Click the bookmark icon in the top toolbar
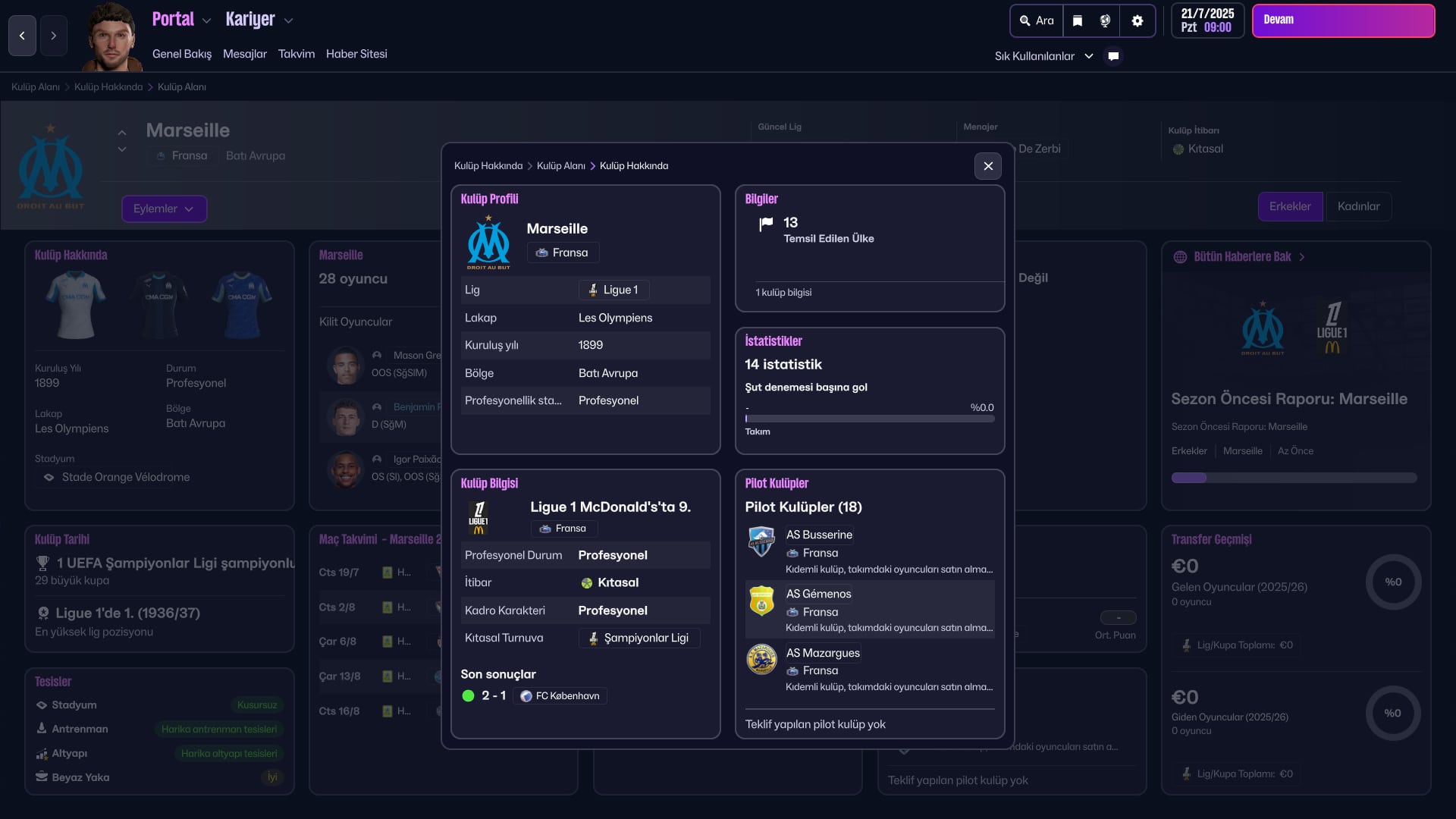The width and height of the screenshot is (1456, 819). pos(1077,21)
